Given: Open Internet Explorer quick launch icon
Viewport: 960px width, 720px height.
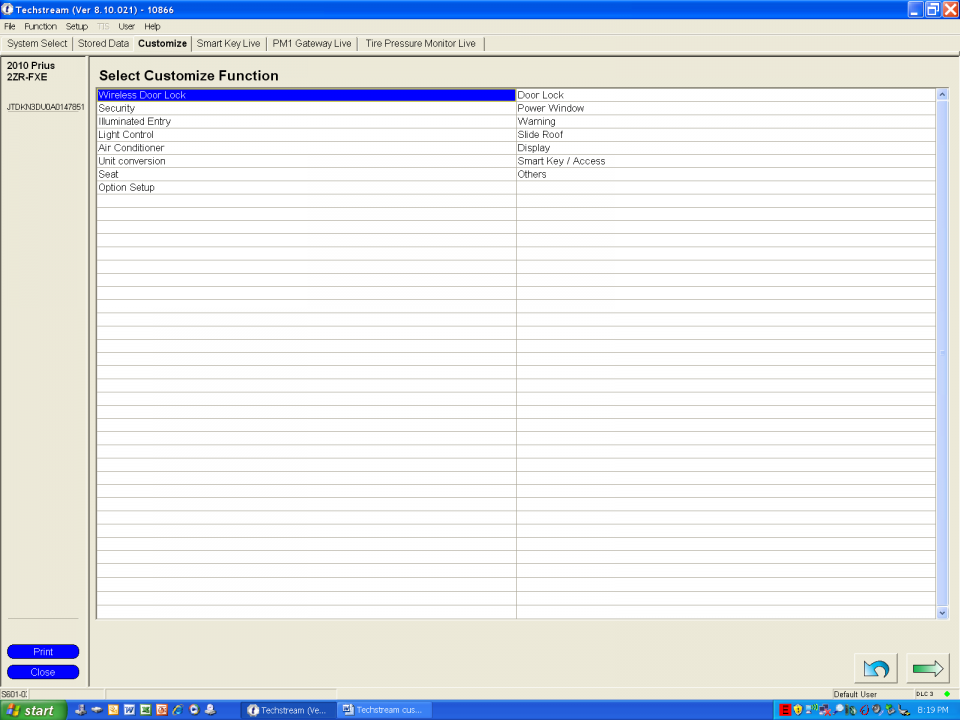Looking at the screenshot, I should (x=177, y=710).
